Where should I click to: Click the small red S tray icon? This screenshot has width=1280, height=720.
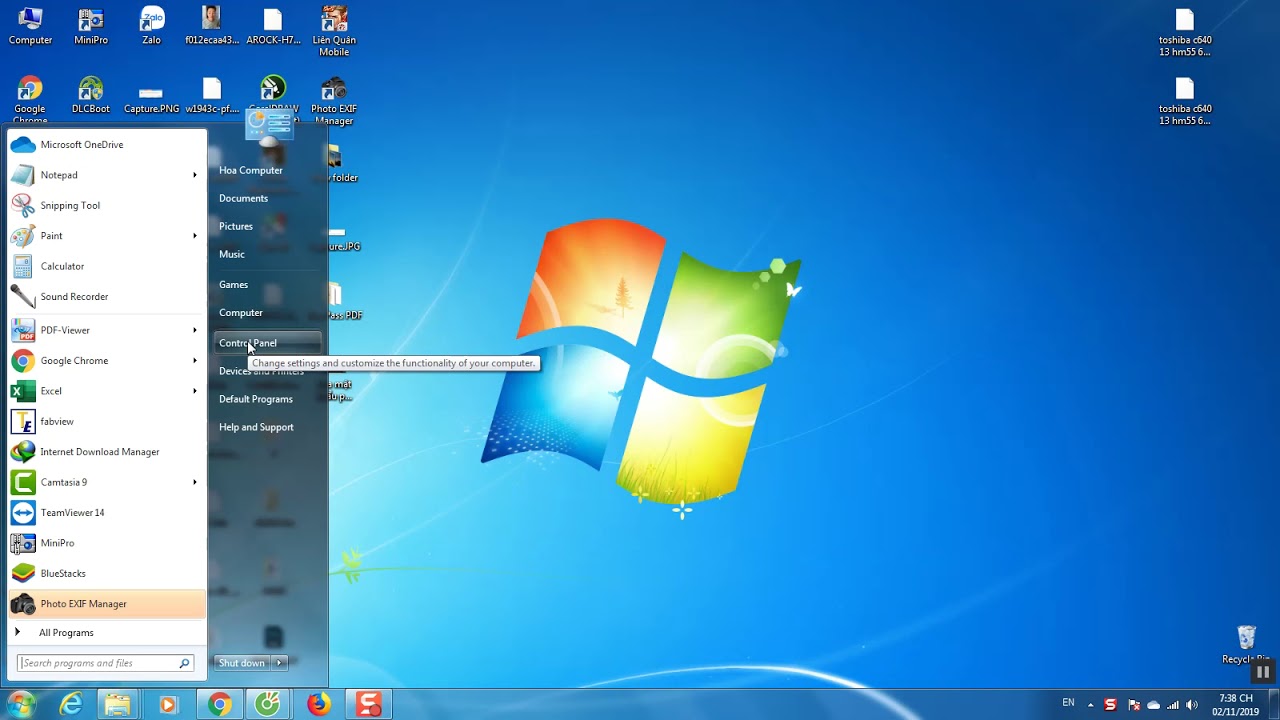[x=1110, y=705]
